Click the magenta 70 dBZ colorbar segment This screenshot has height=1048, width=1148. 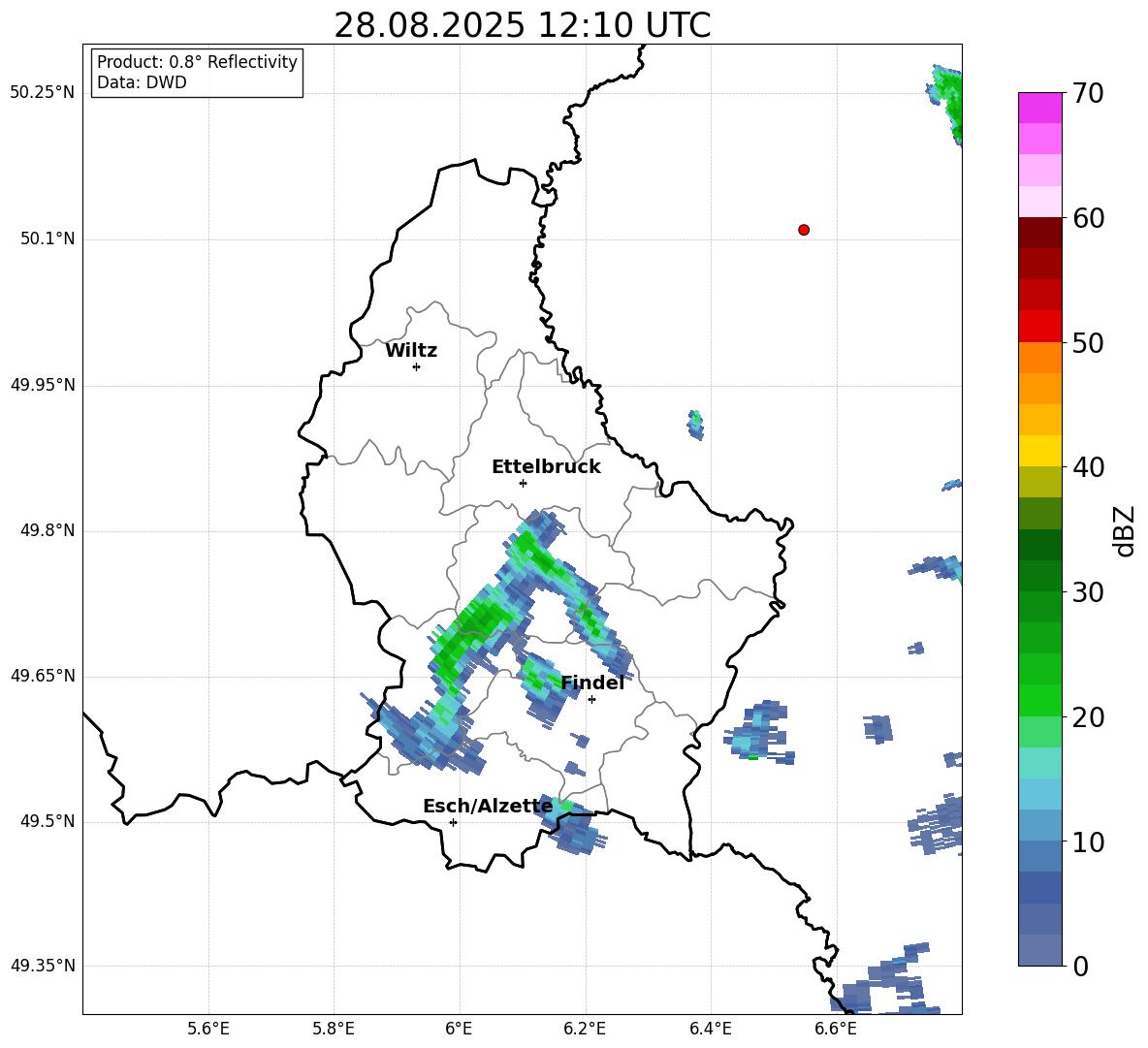(1040, 108)
